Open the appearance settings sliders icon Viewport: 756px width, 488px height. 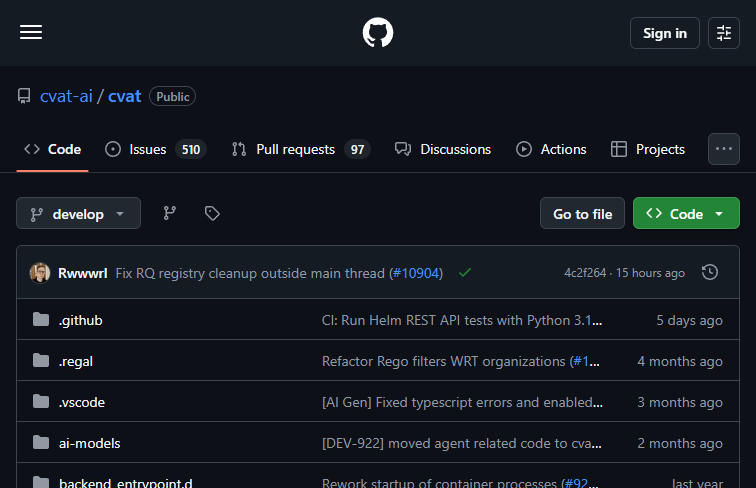[x=724, y=33]
